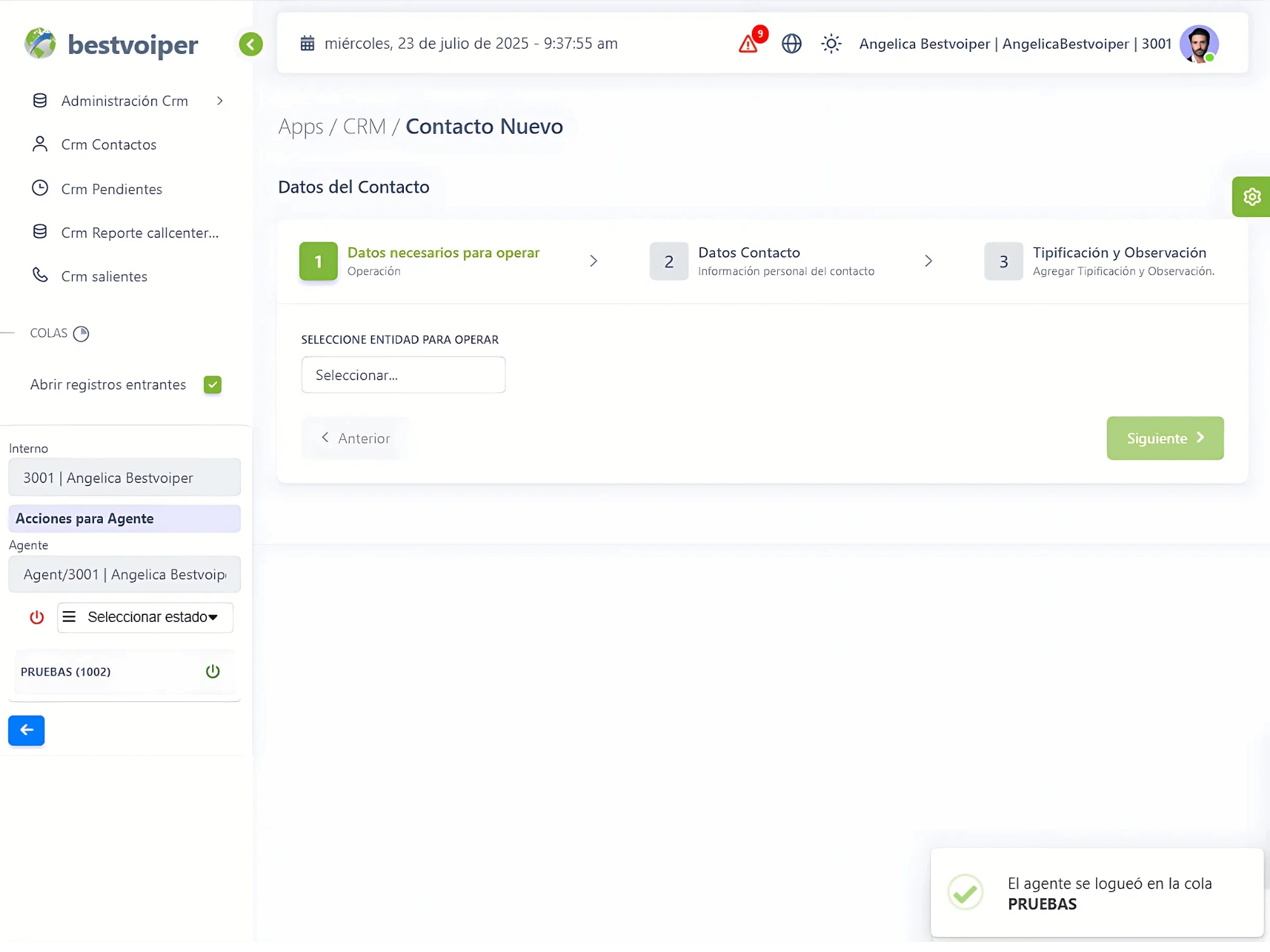Select step 3 Tipificación y Observación

click(x=1099, y=261)
